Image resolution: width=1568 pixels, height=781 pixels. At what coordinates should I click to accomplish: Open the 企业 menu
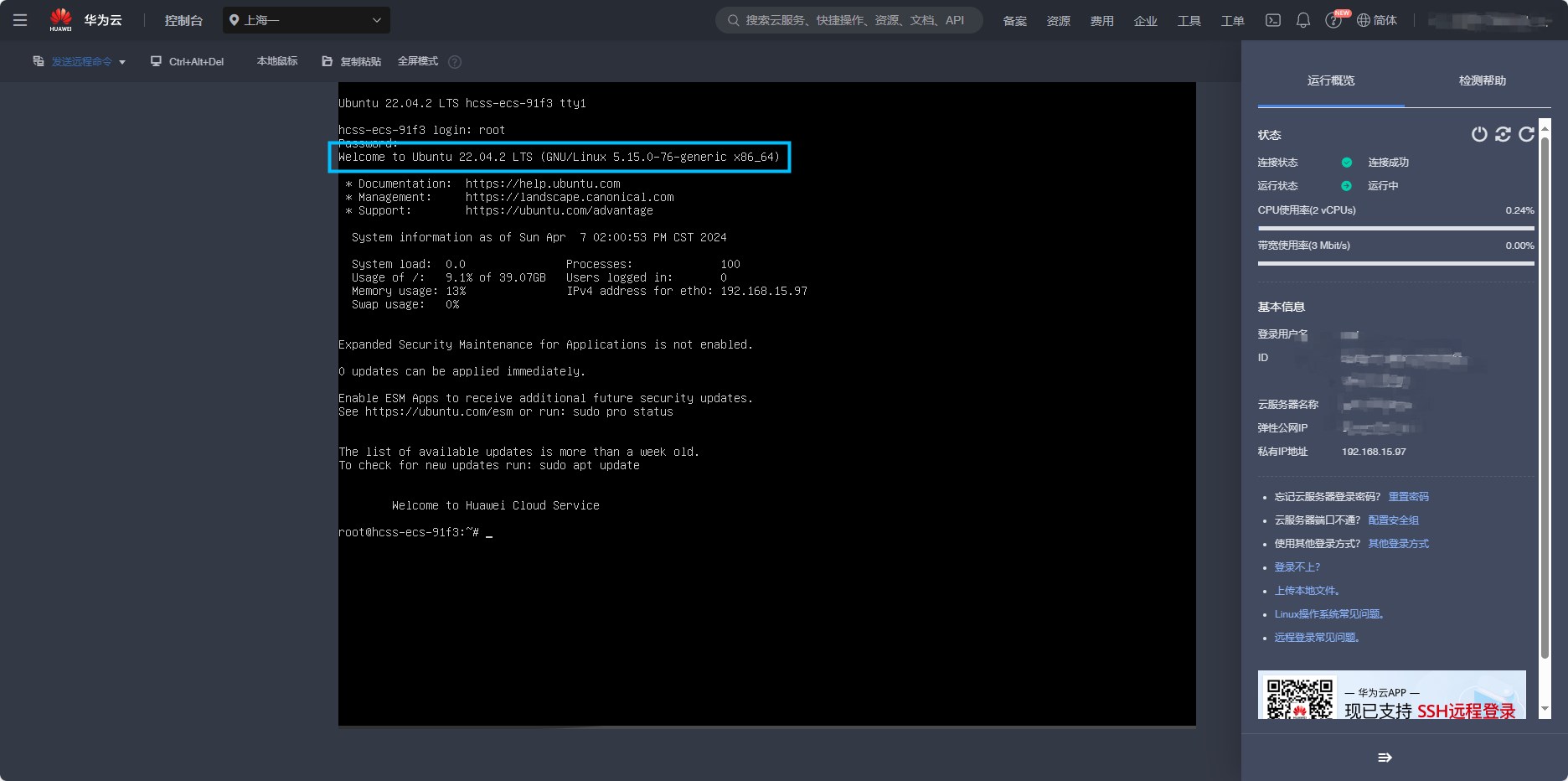point(1145,20)
